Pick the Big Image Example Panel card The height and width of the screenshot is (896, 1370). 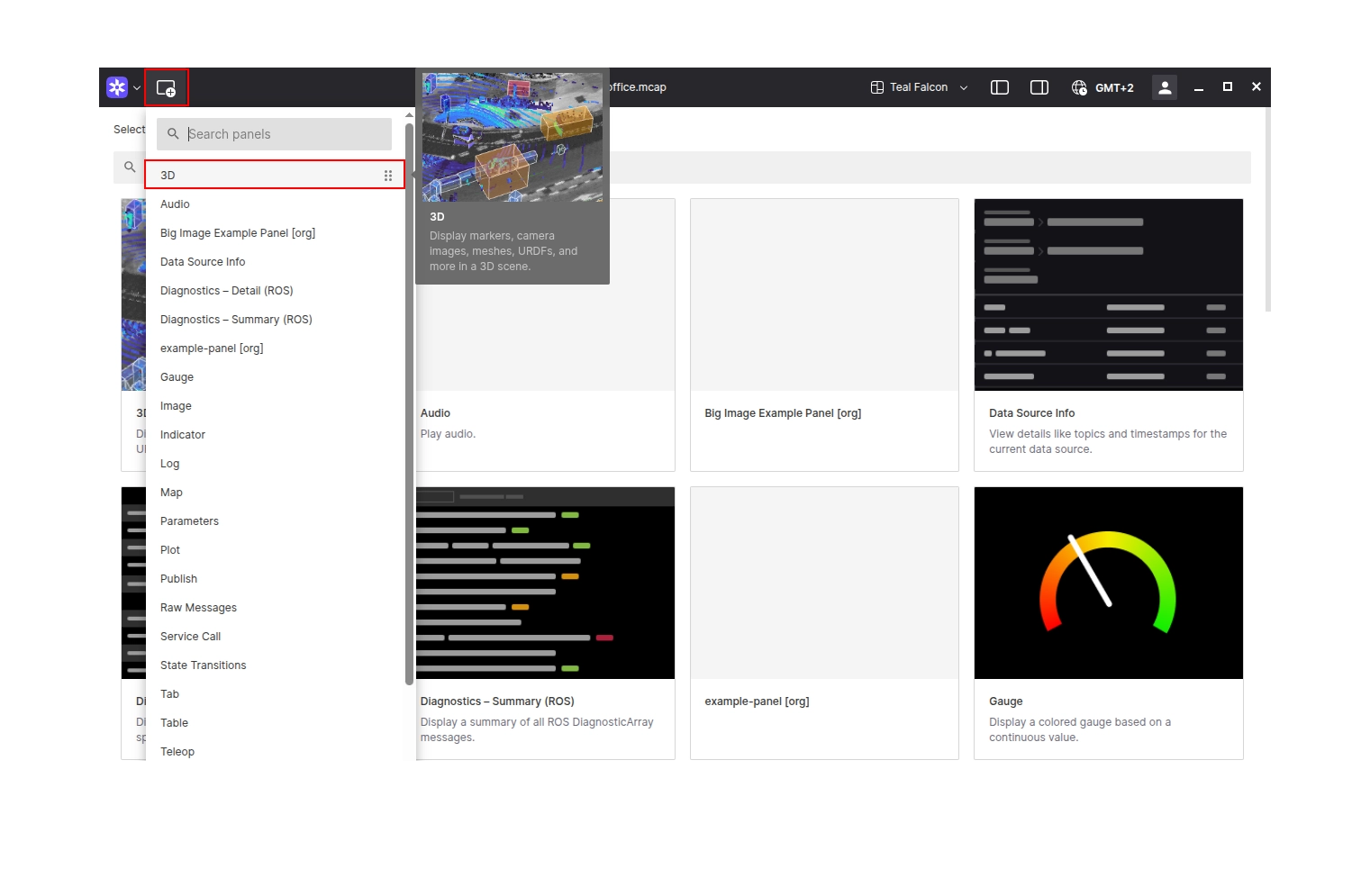pos(823,334)
